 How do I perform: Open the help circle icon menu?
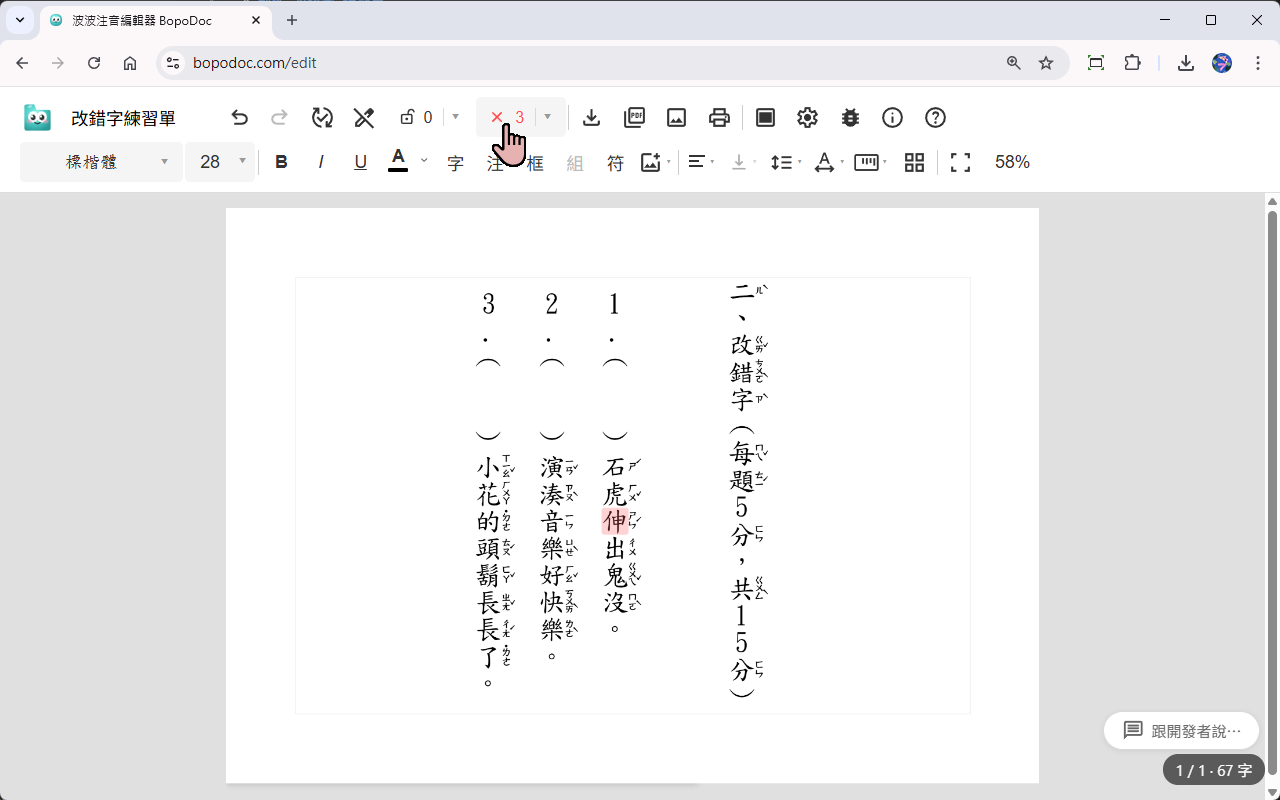[x=934, y=117]
